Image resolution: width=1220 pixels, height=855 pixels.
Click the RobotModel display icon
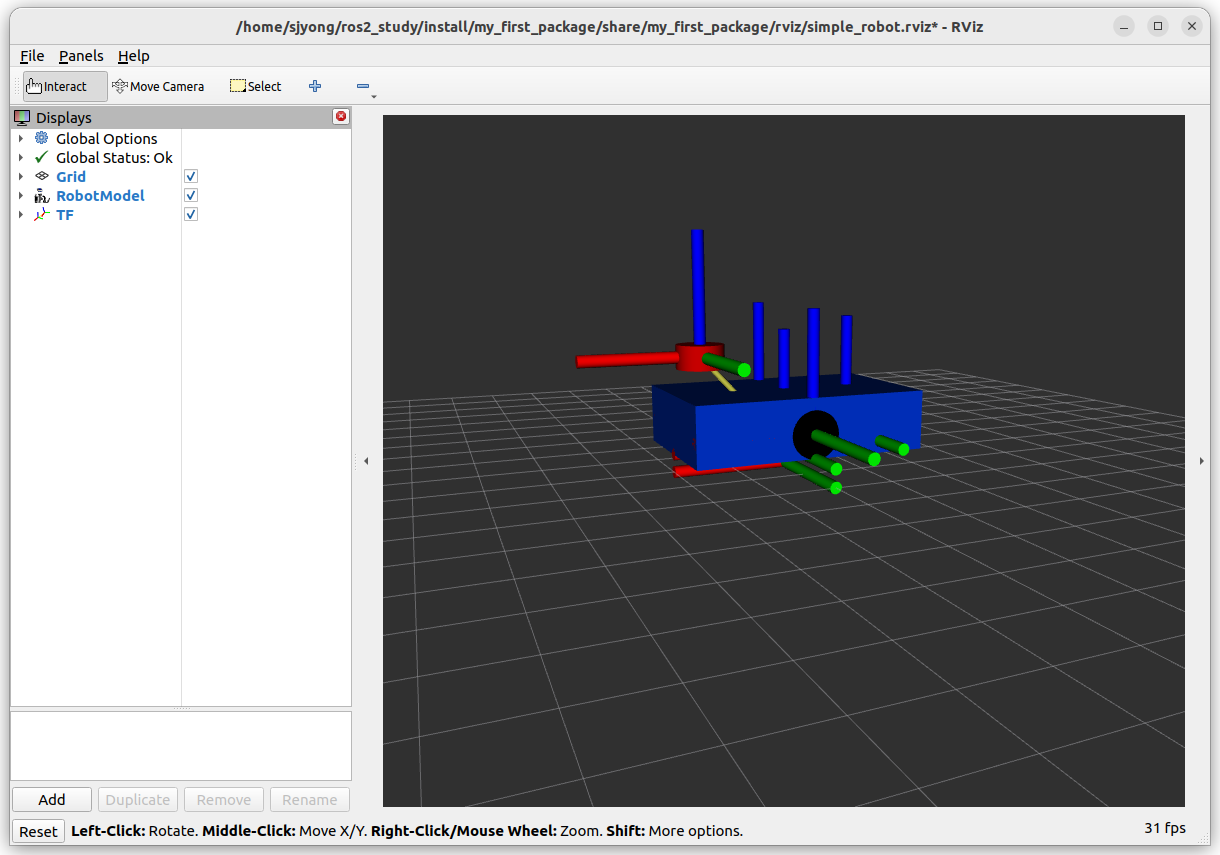tap(41, 195)
